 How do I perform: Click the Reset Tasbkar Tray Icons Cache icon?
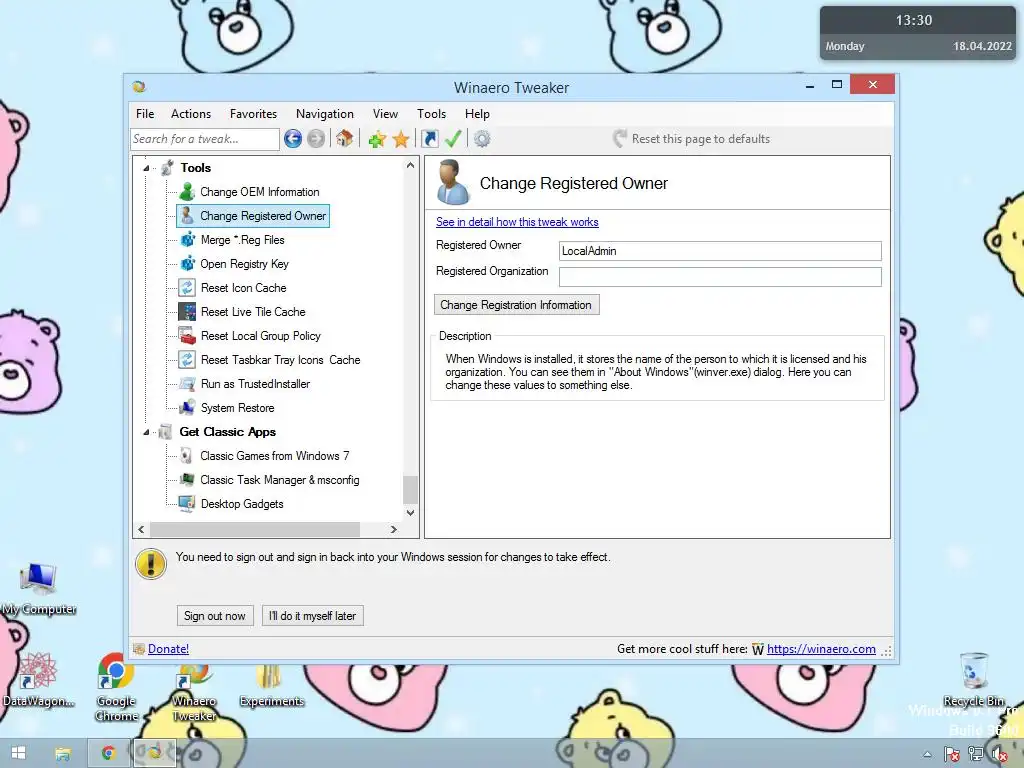[x=187, y=360]
